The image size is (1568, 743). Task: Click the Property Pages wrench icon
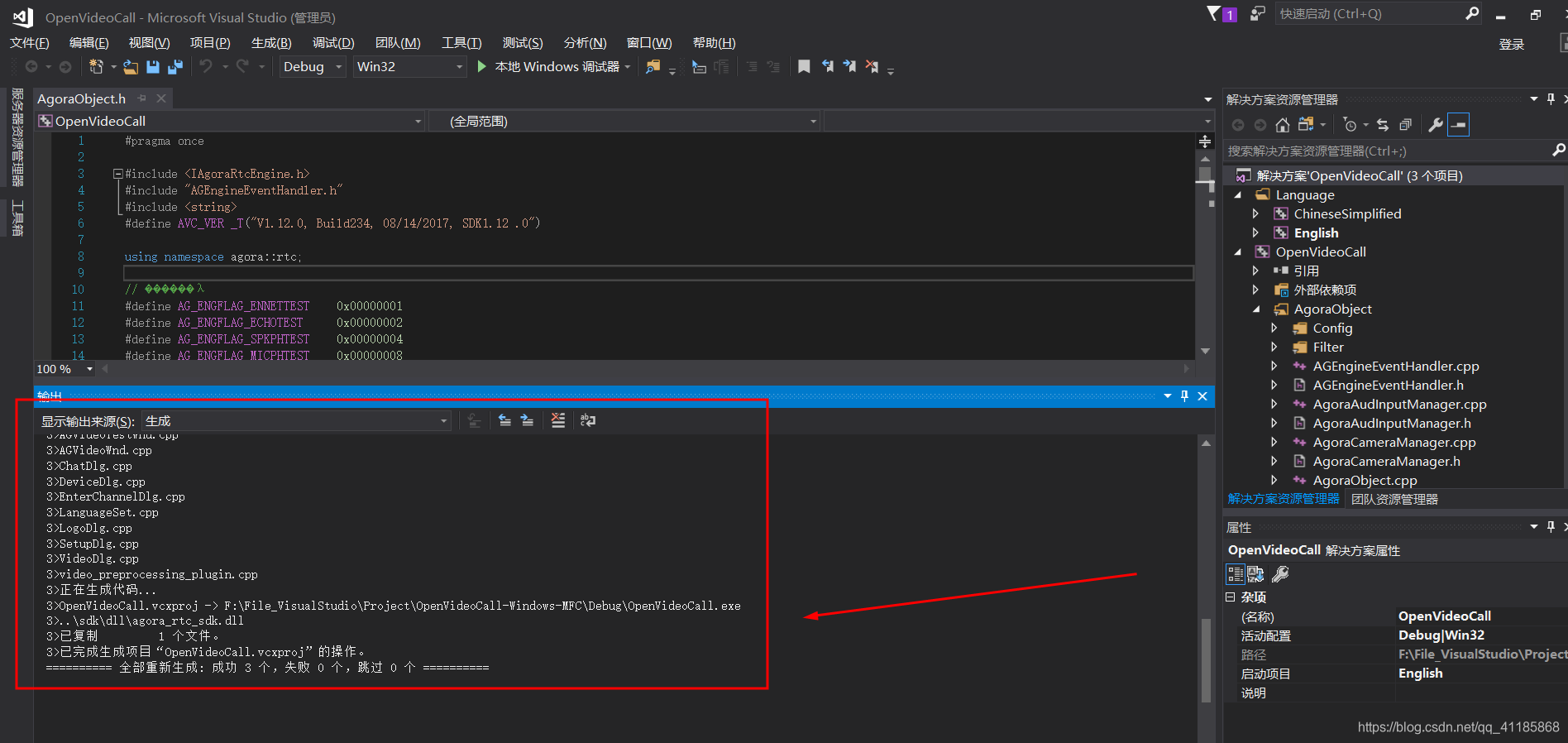tap(1280, 574)
